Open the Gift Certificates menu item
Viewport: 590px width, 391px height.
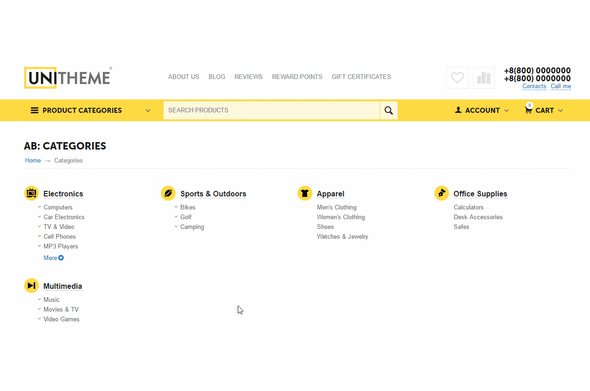tap(361, 77)
